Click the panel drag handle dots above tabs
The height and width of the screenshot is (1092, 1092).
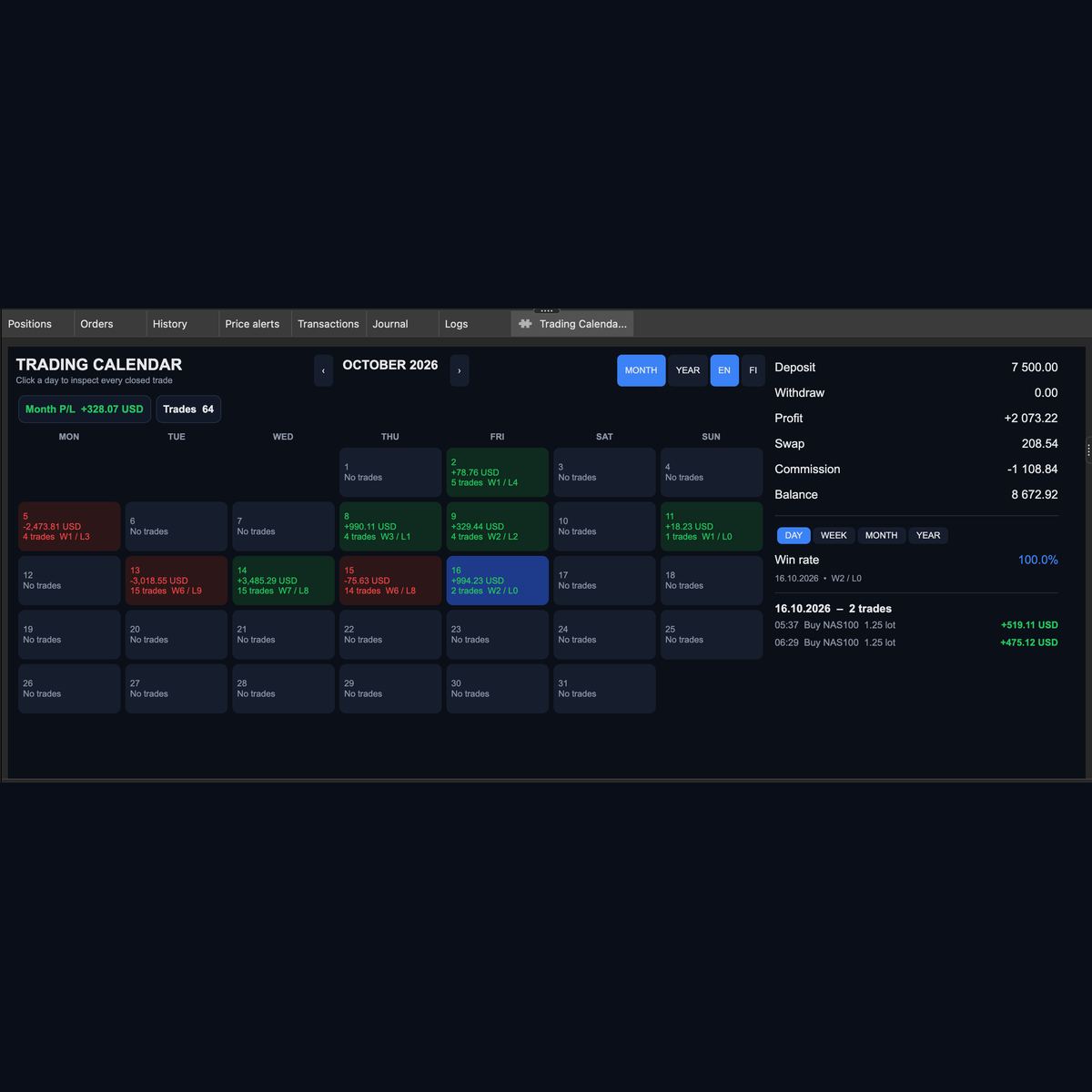click(x=546, y=311)
